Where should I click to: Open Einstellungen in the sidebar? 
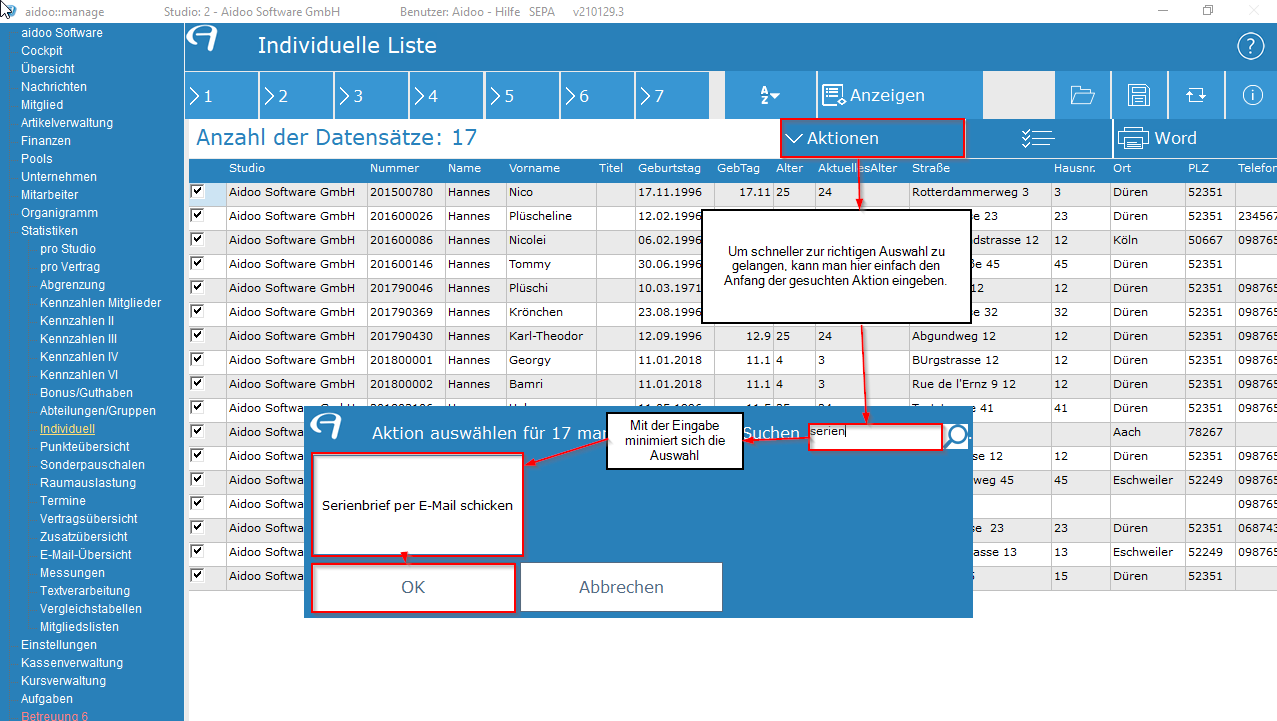pos(59,645)
